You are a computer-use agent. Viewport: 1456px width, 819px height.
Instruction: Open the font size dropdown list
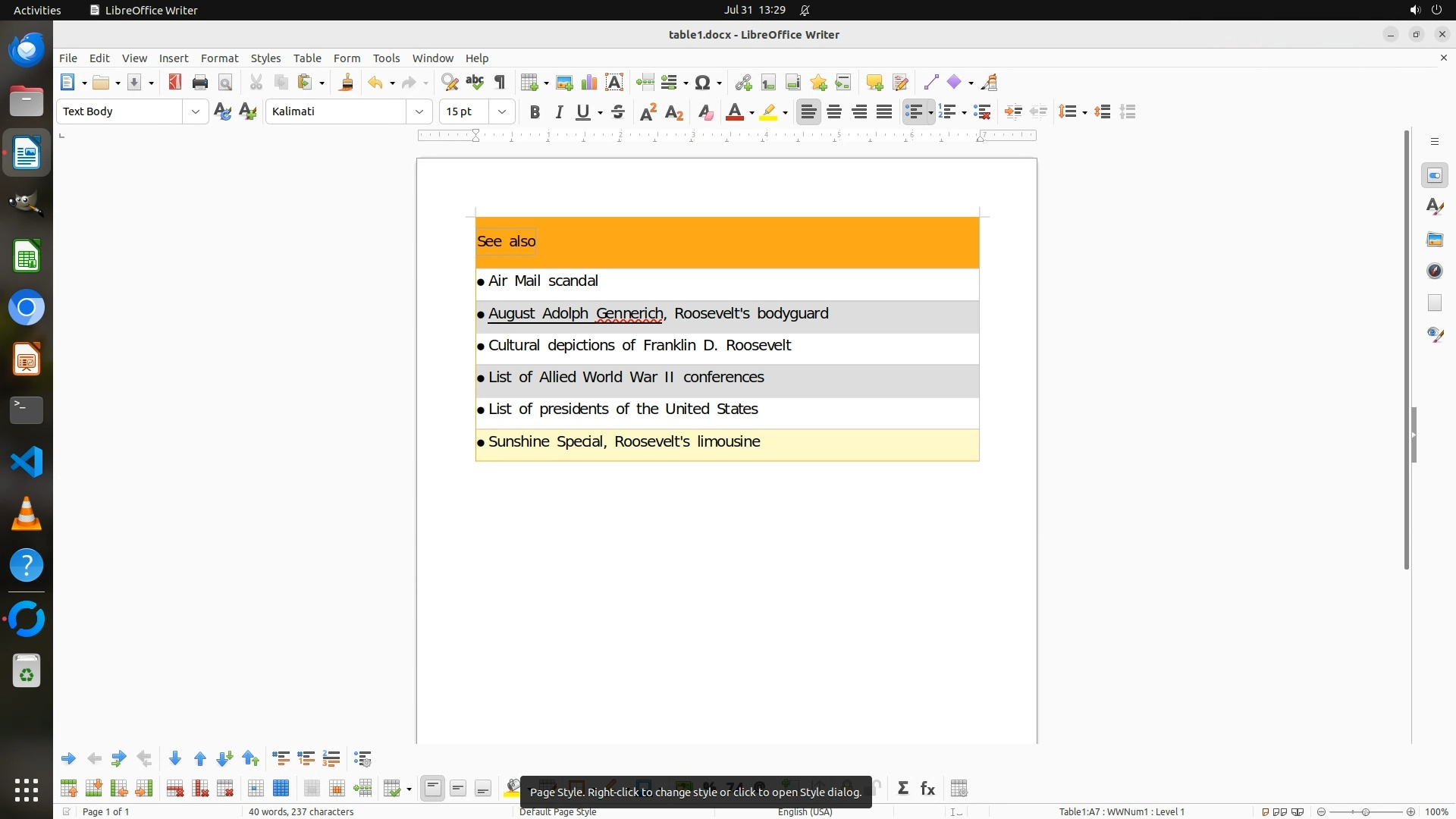tap(502, 111)
